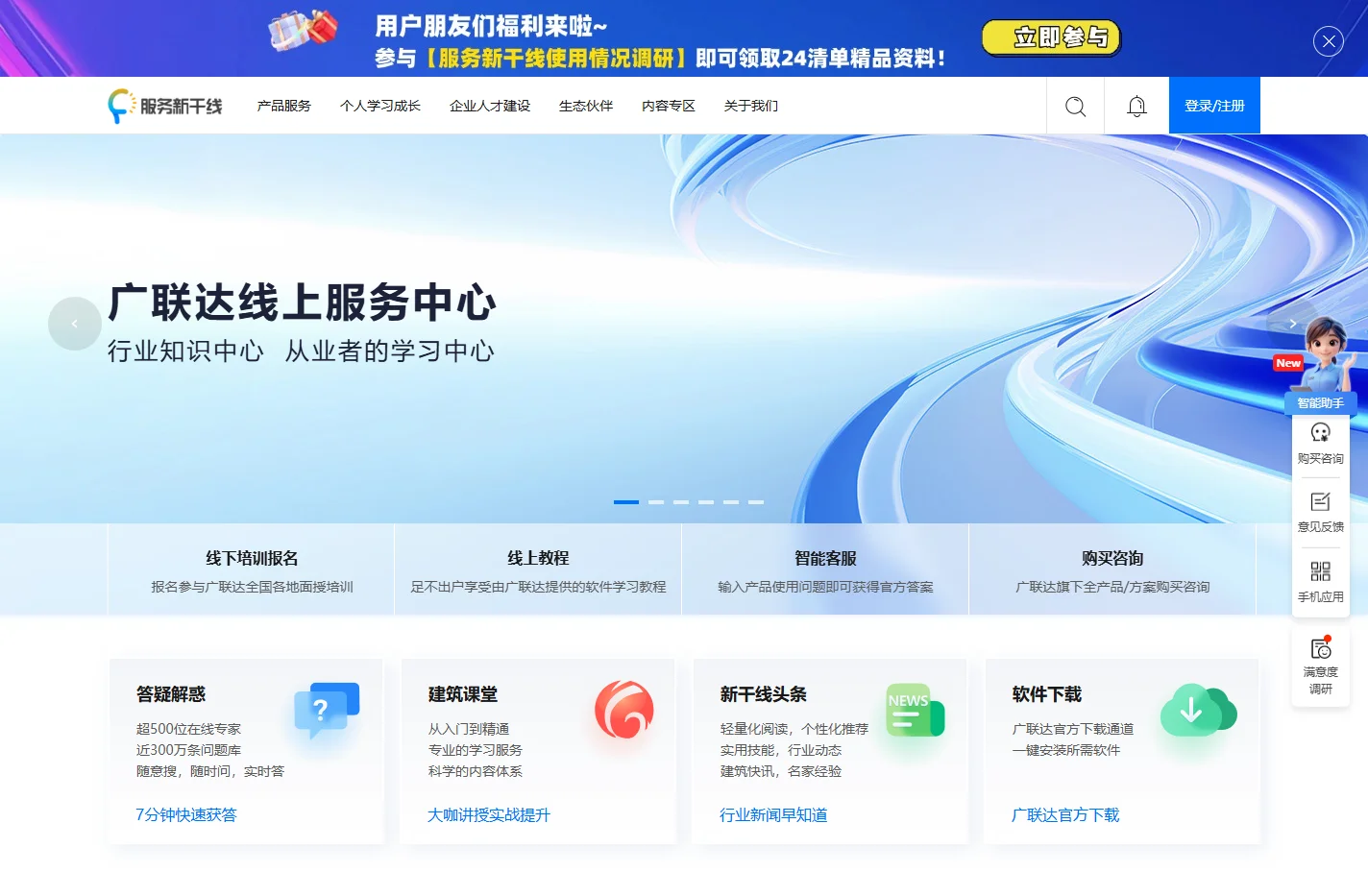
Task: Select first carousel indicator dash
Action: (626, 502)
